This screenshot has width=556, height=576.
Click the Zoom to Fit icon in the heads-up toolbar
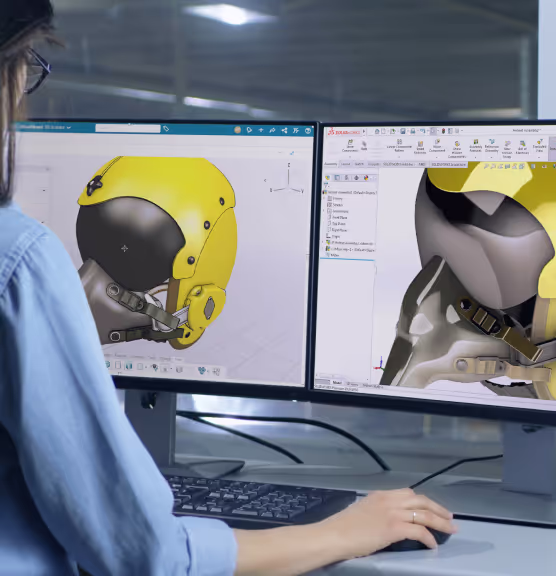487,166
